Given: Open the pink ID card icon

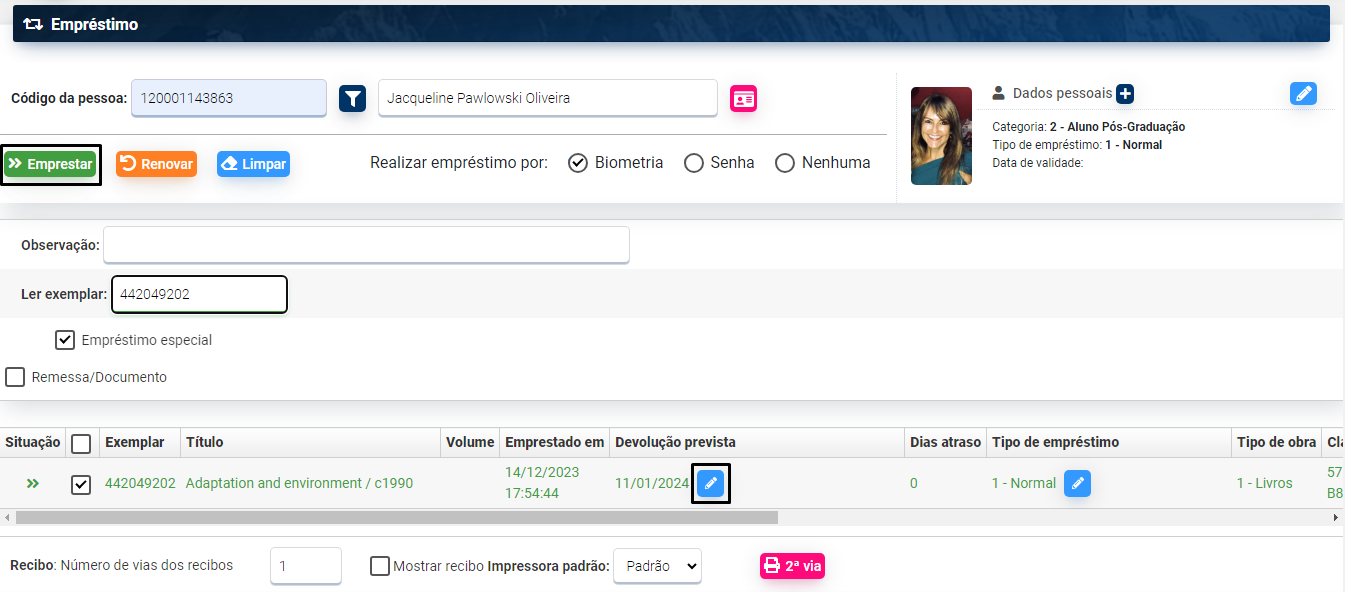Looking at the screenshot, I should tap(743, 98).
